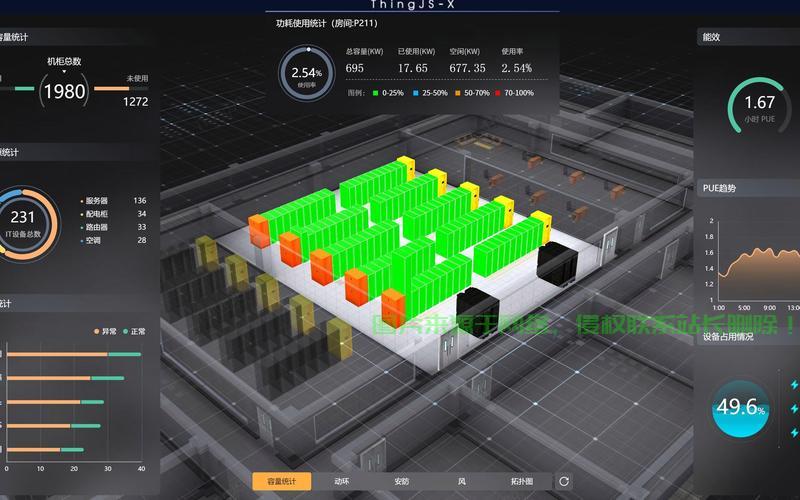Click the 机柜总数 label

click(64, 61)
